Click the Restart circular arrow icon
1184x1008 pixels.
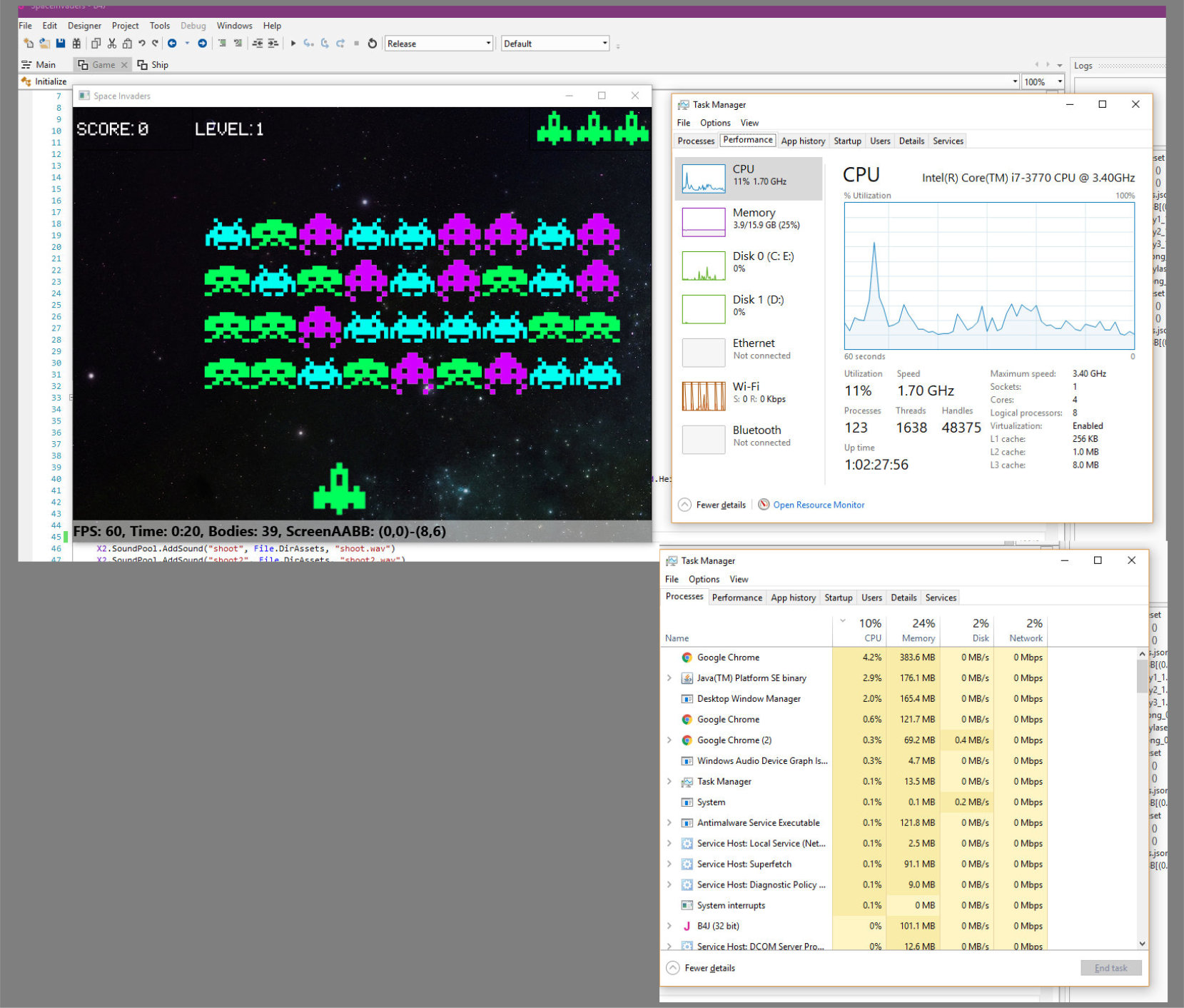coord(373,44)
